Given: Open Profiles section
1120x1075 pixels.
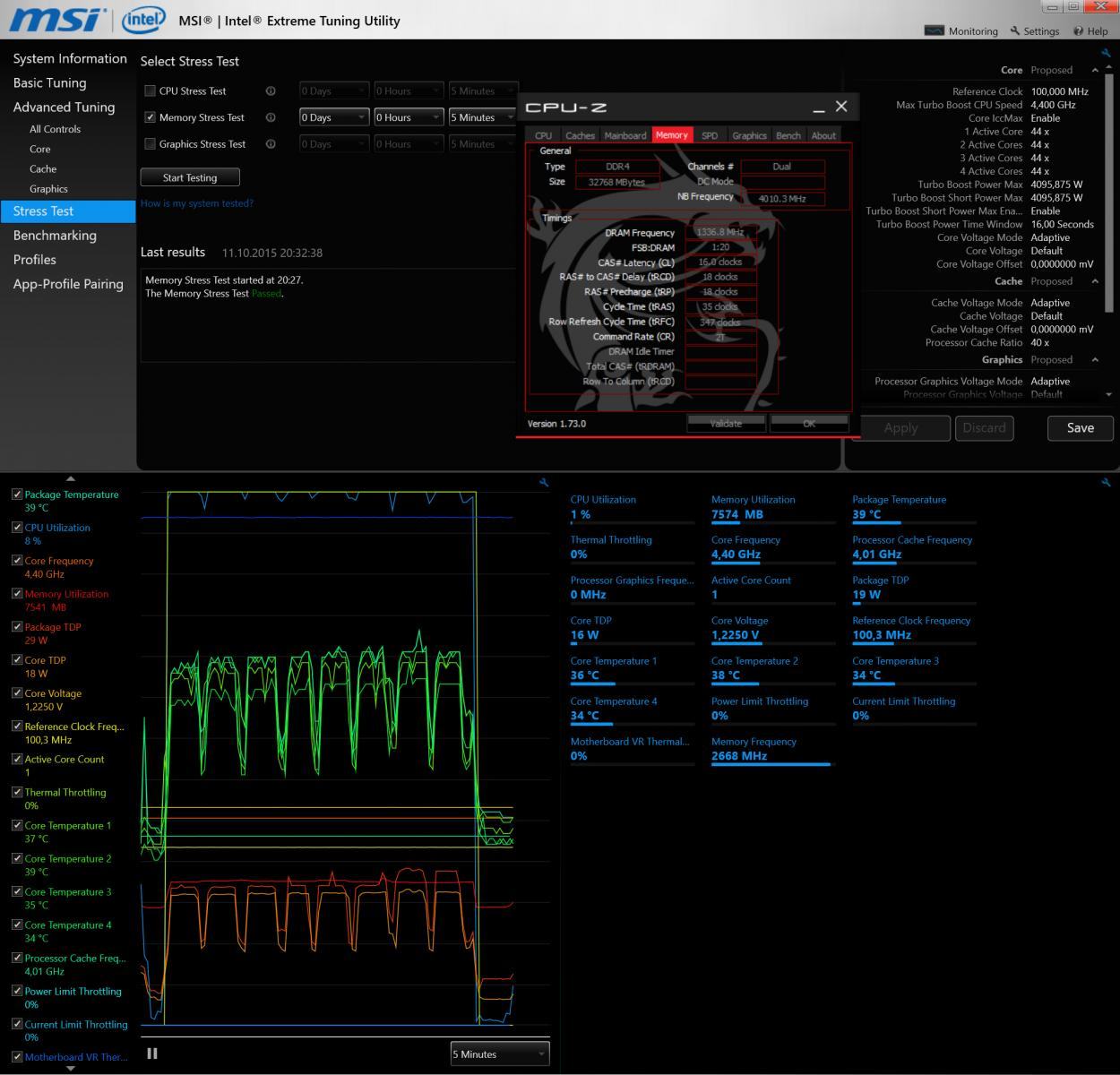Looking at the screenshot, I should coord(35,260).
